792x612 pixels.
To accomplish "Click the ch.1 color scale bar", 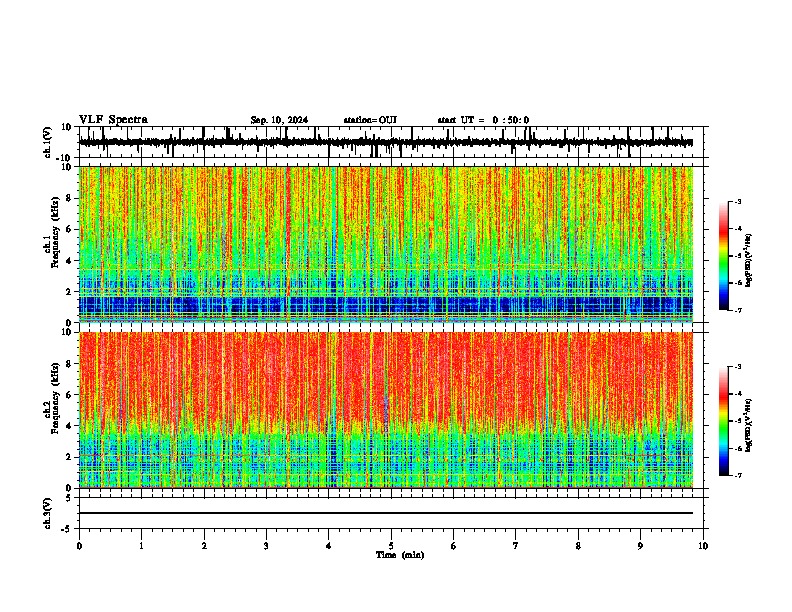I will click(x=723, y=256).
